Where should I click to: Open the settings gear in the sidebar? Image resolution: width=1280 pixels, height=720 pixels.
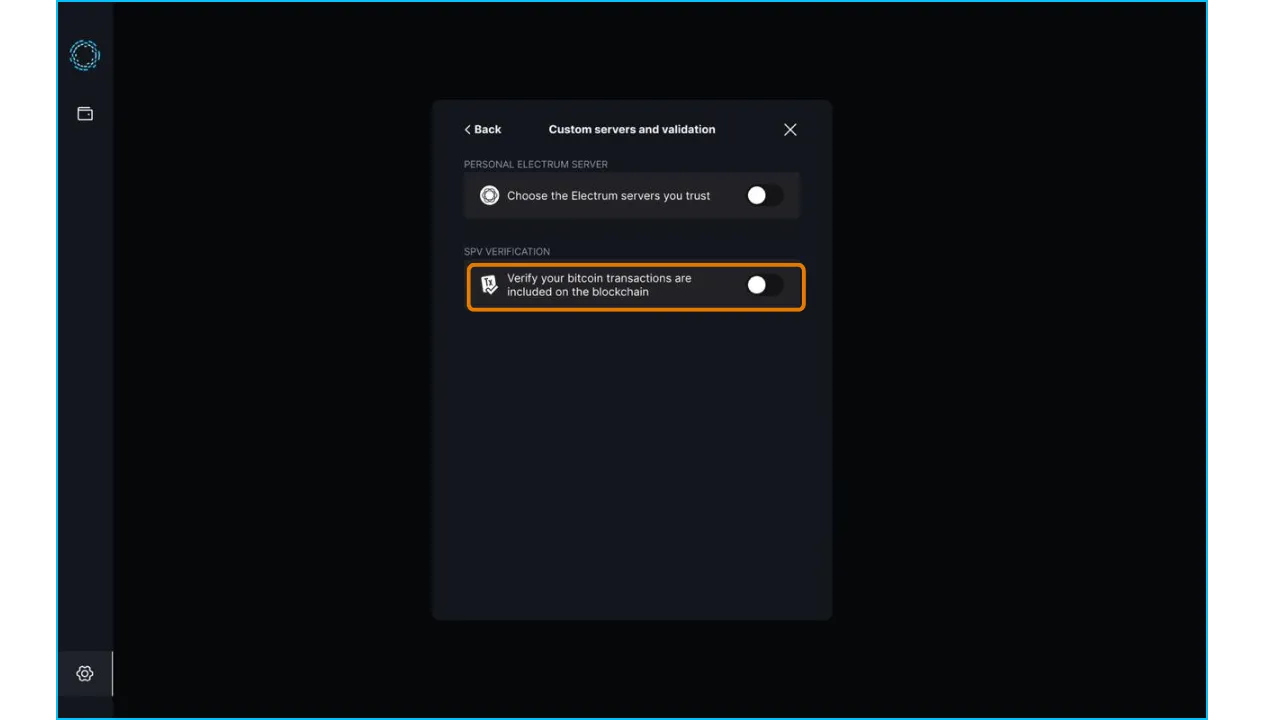tap(85, 674)
